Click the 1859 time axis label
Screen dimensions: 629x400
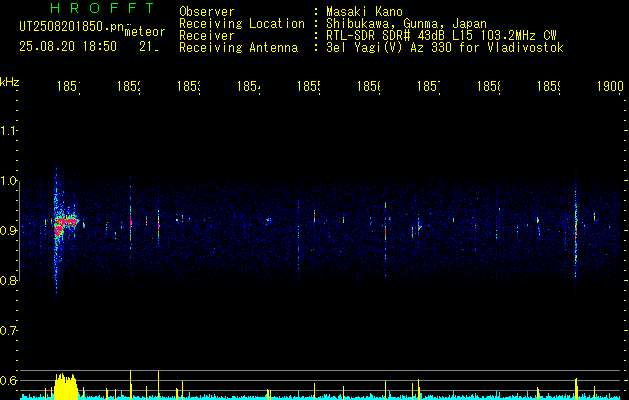549,87
